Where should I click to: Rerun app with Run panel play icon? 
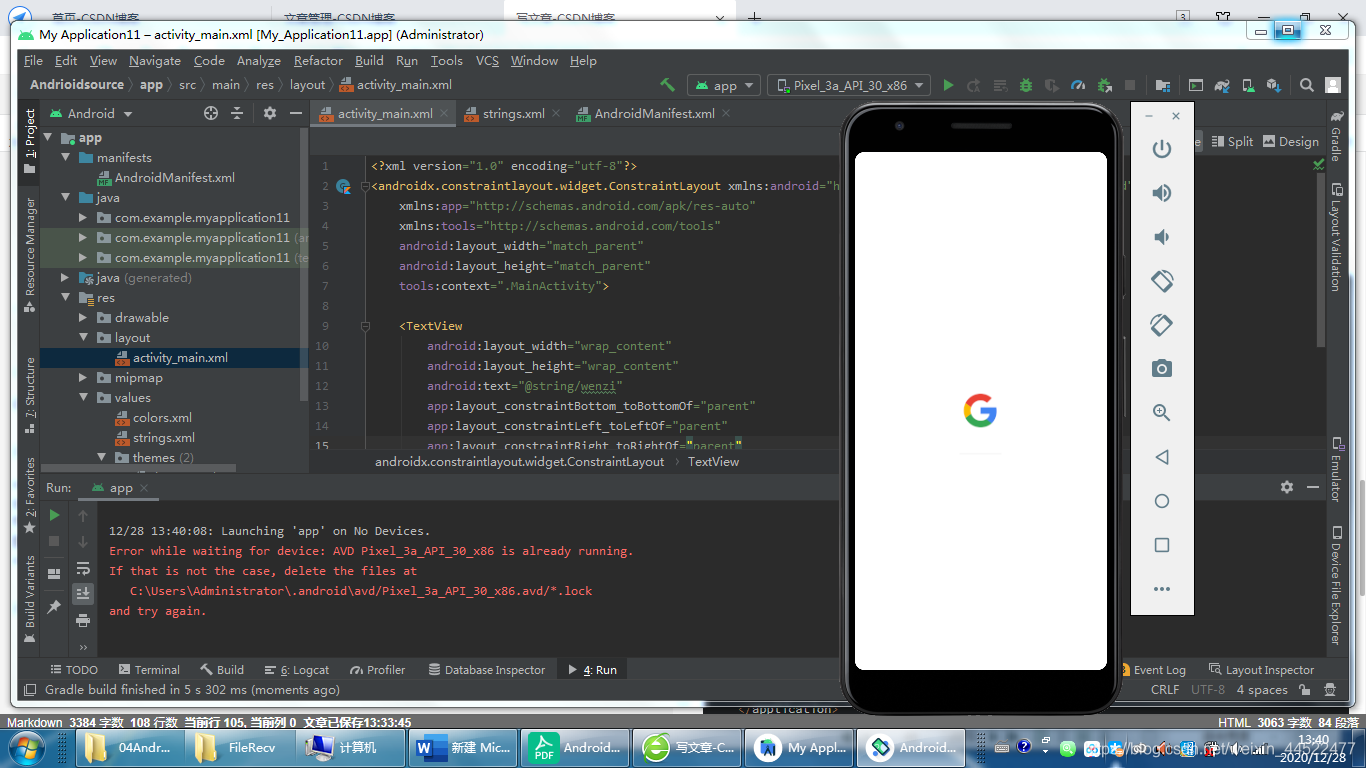pos(54,515)
